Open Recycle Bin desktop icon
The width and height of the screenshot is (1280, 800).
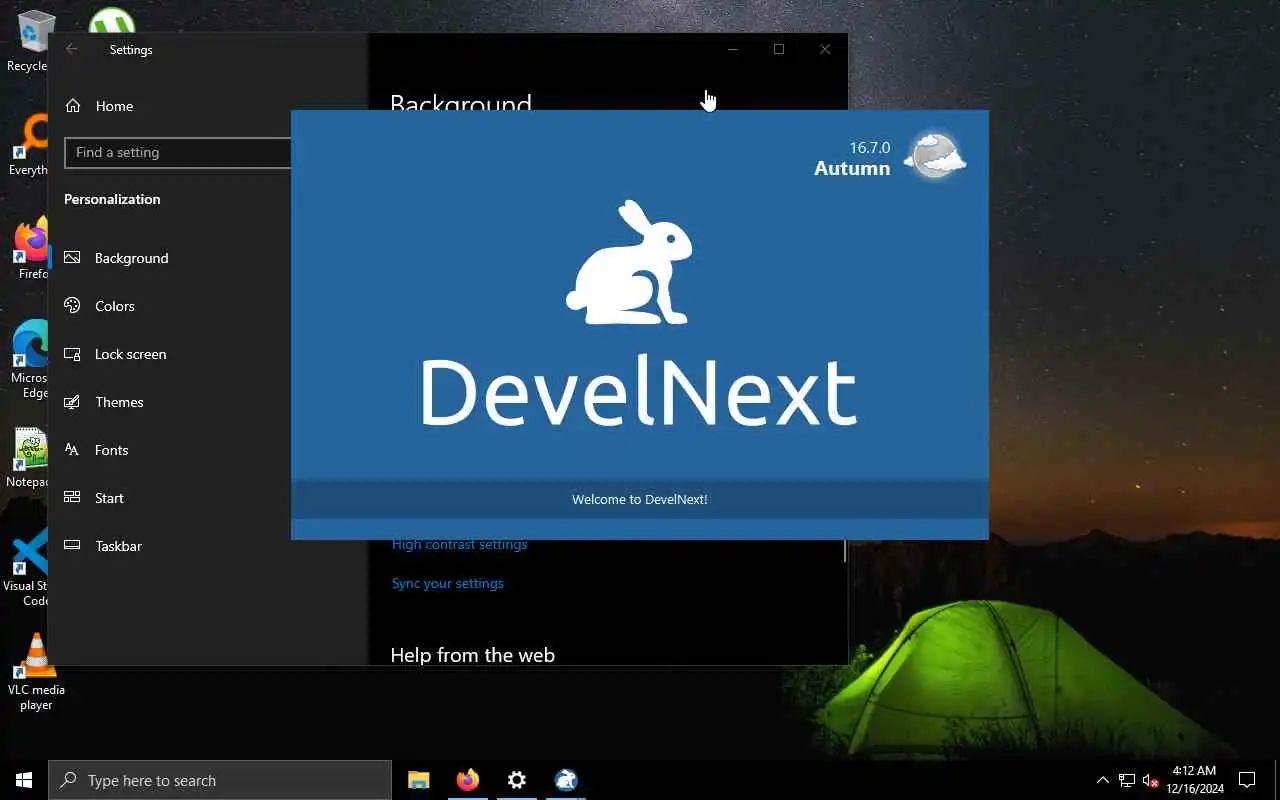coord(30,40)
